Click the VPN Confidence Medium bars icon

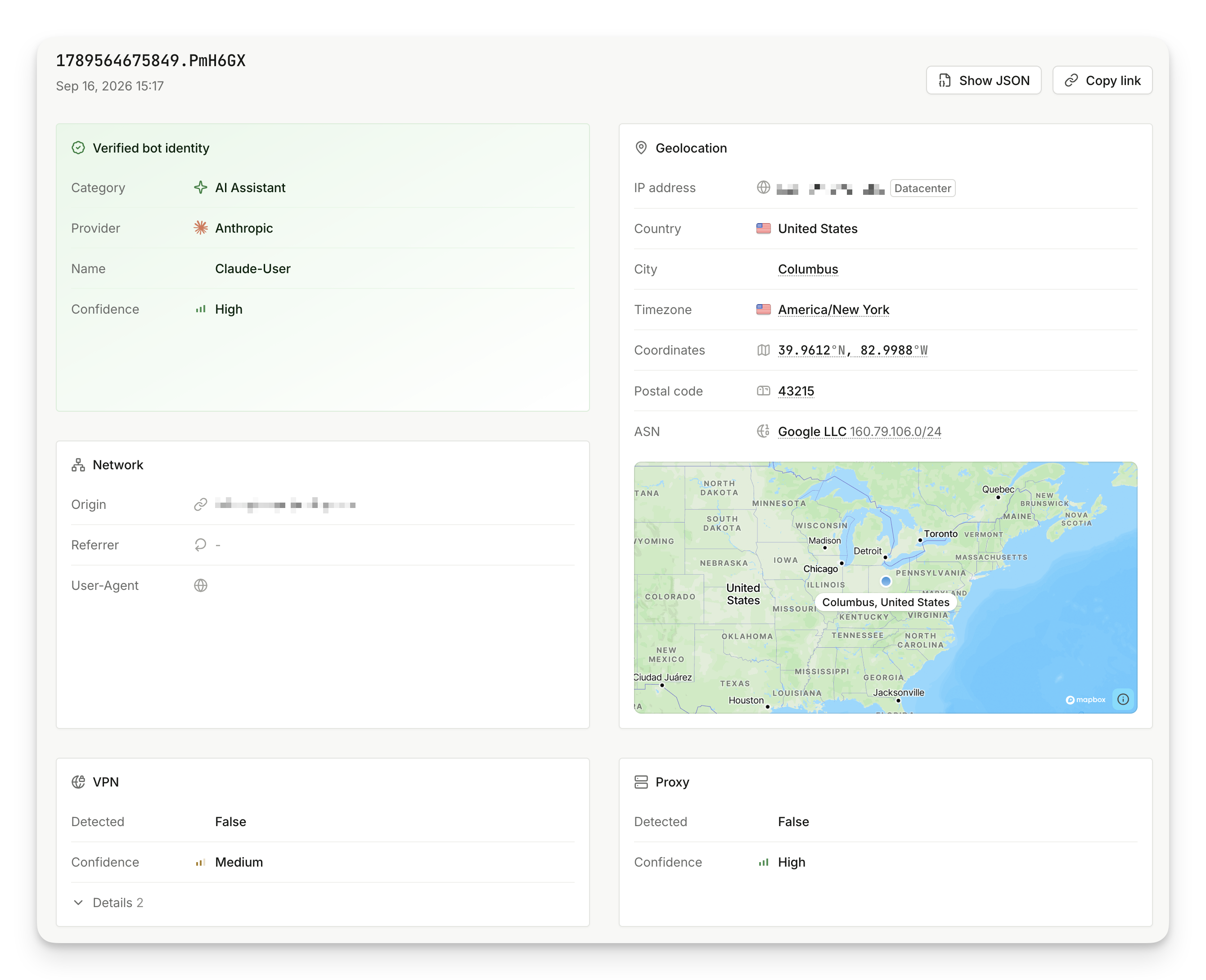pos(200,862)
